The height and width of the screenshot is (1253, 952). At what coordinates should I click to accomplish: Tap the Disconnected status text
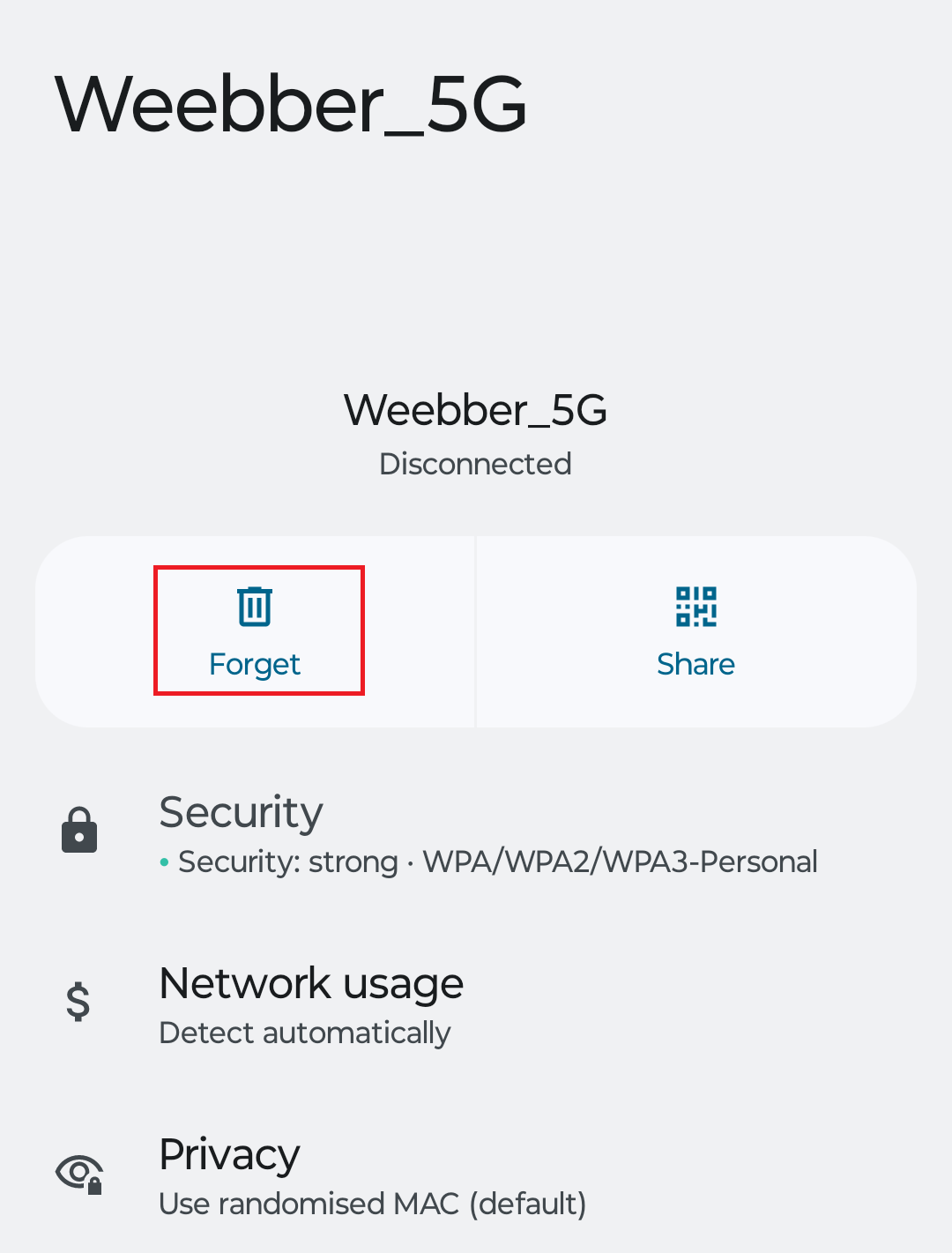[x=475, y=464]
